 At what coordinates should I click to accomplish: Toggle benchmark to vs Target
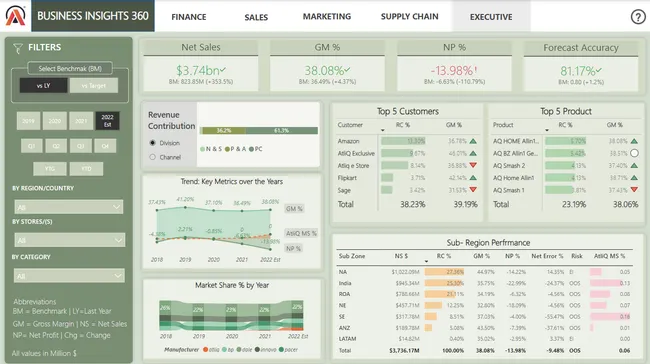(x=94, y=86)
